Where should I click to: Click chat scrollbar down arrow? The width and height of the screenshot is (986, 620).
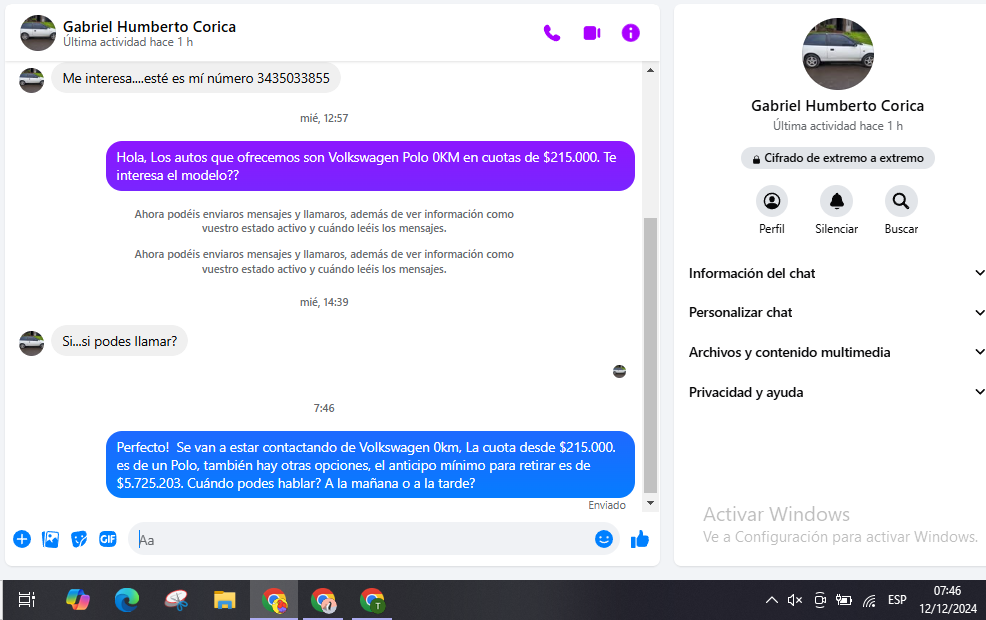tap(650, 503)
